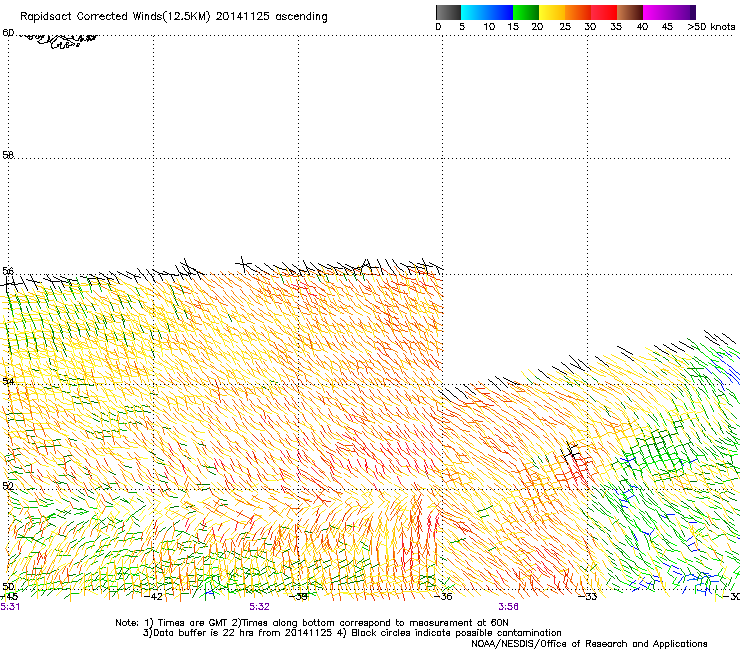Click the brown 35-40 knots legend swatch
The height and width of the screenshot is (650, 740).
coord(630,12)
